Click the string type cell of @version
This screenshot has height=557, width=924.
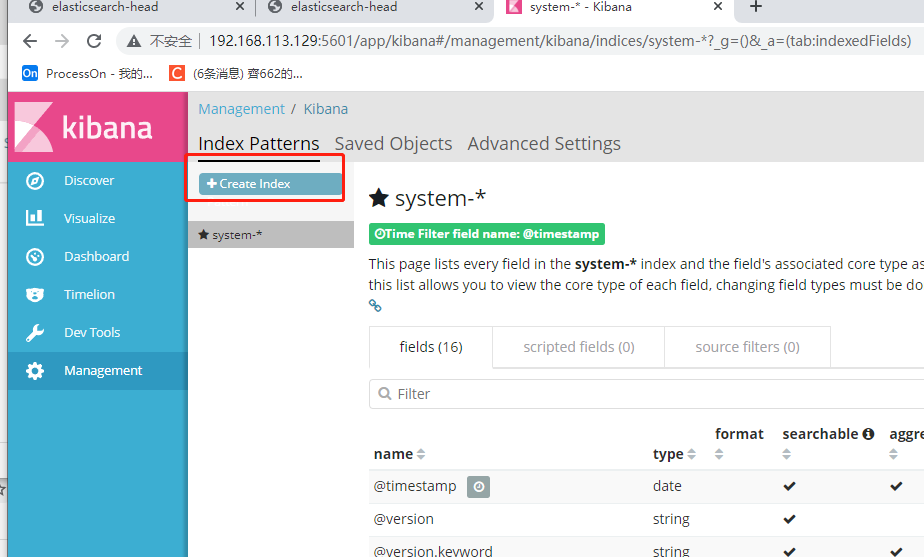point(671,519)
